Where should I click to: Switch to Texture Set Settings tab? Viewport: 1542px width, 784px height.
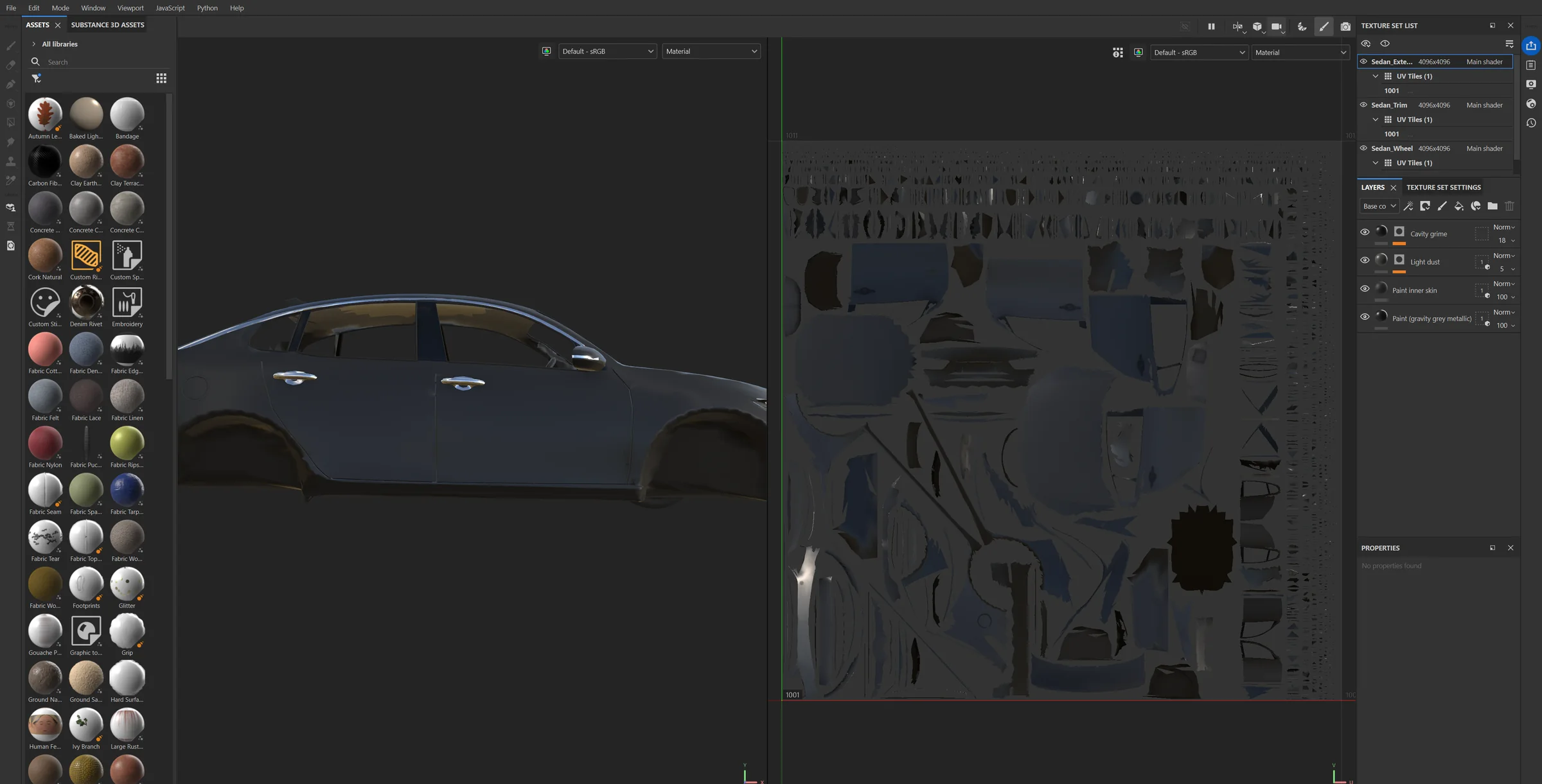point(1443,187)
